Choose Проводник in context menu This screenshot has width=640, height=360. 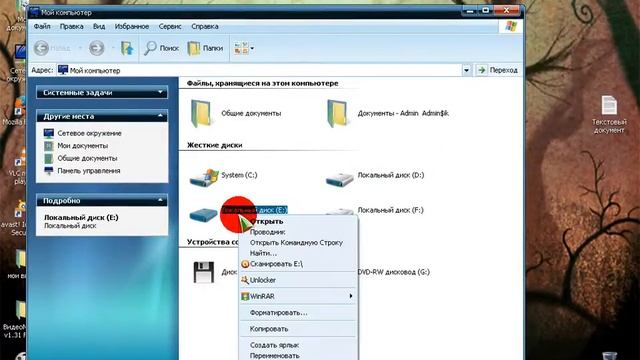coord(298,232)
